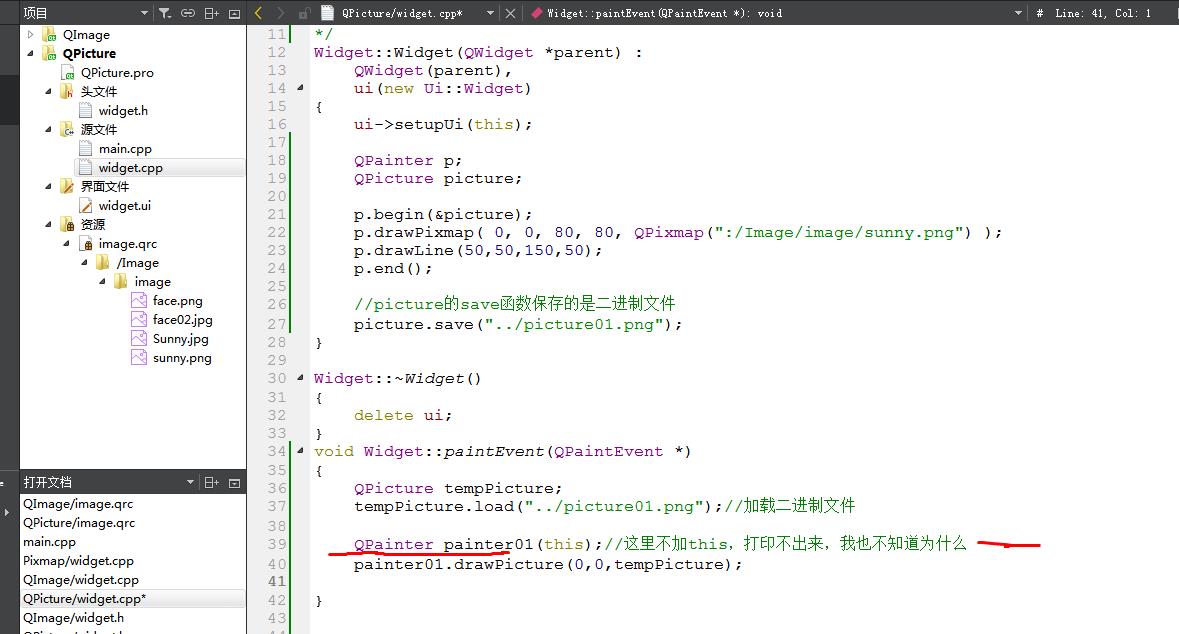
Task: Switch to QImage/widget.h open document
Action: (x=74, y=617)
